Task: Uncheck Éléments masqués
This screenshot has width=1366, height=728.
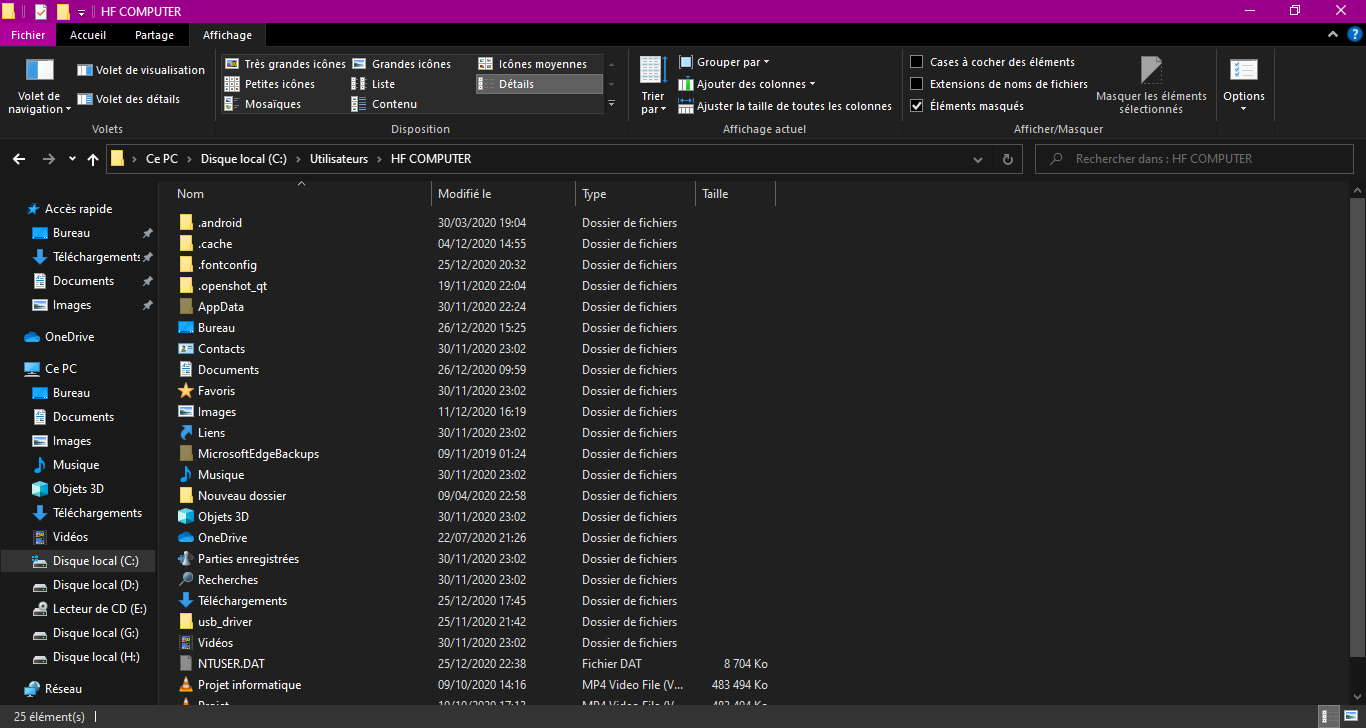Action: (917, 106)
